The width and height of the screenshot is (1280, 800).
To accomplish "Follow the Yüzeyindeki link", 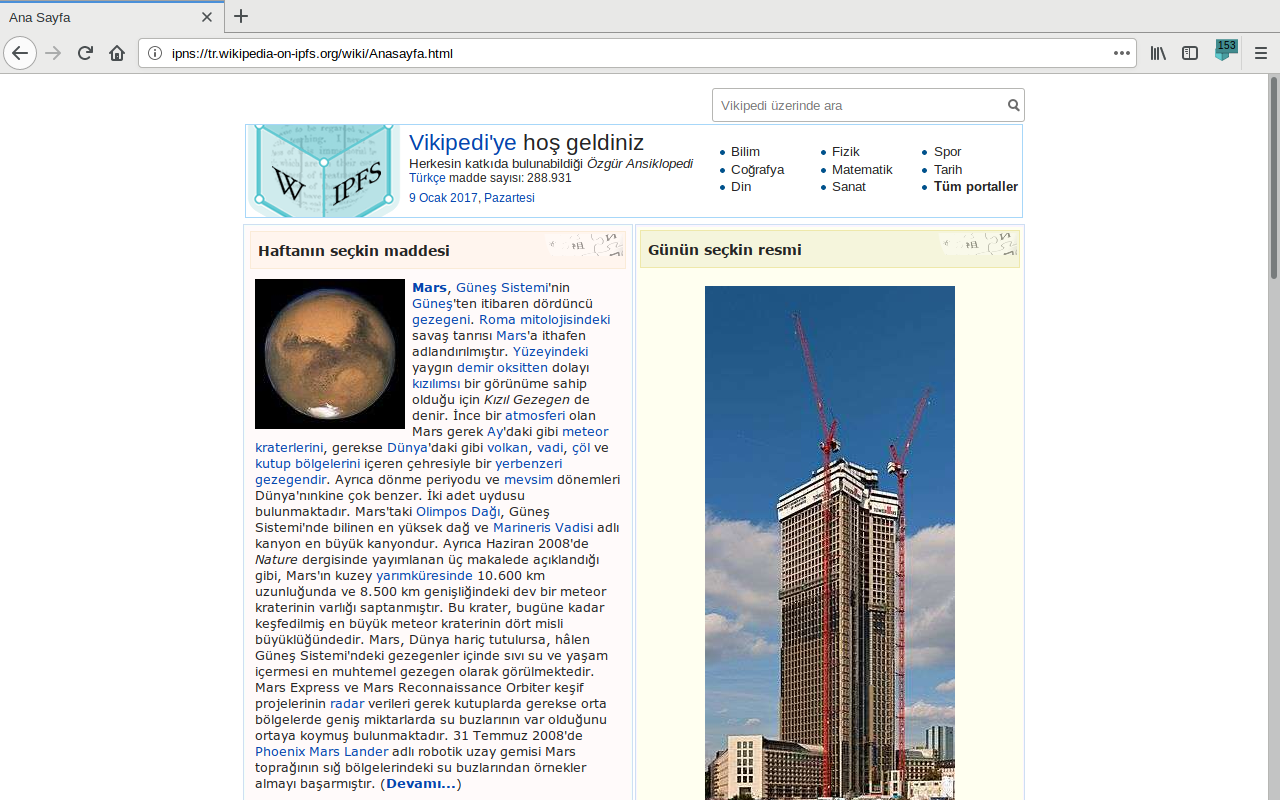I will pyautogui.click(x=550, y=352).
